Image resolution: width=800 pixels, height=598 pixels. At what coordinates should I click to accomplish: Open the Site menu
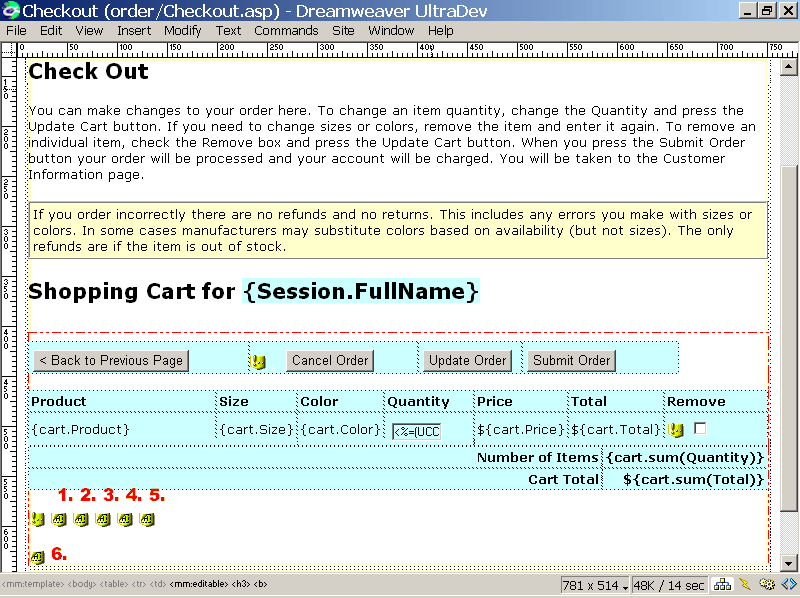coord(343,30)
